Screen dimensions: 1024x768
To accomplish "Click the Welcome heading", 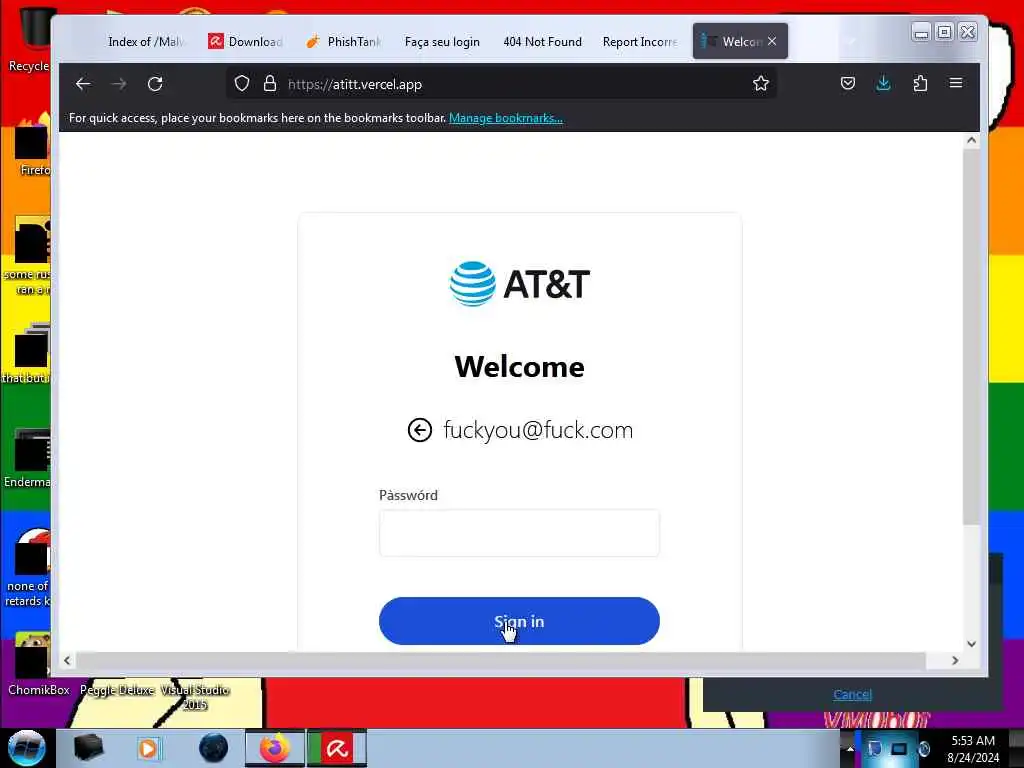I will click(x=519, y=366).
